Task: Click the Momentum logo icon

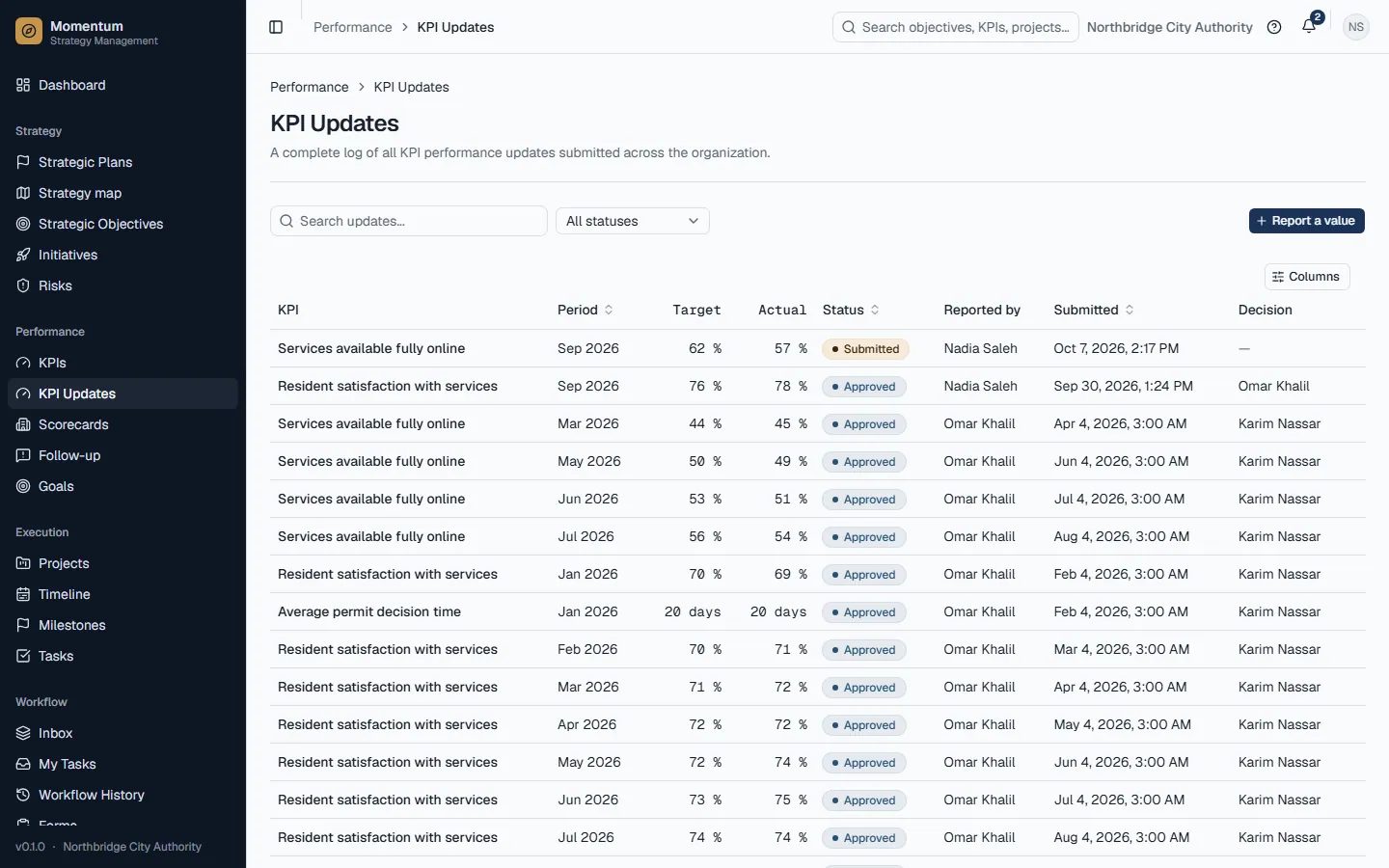Action: coord(29,32)
